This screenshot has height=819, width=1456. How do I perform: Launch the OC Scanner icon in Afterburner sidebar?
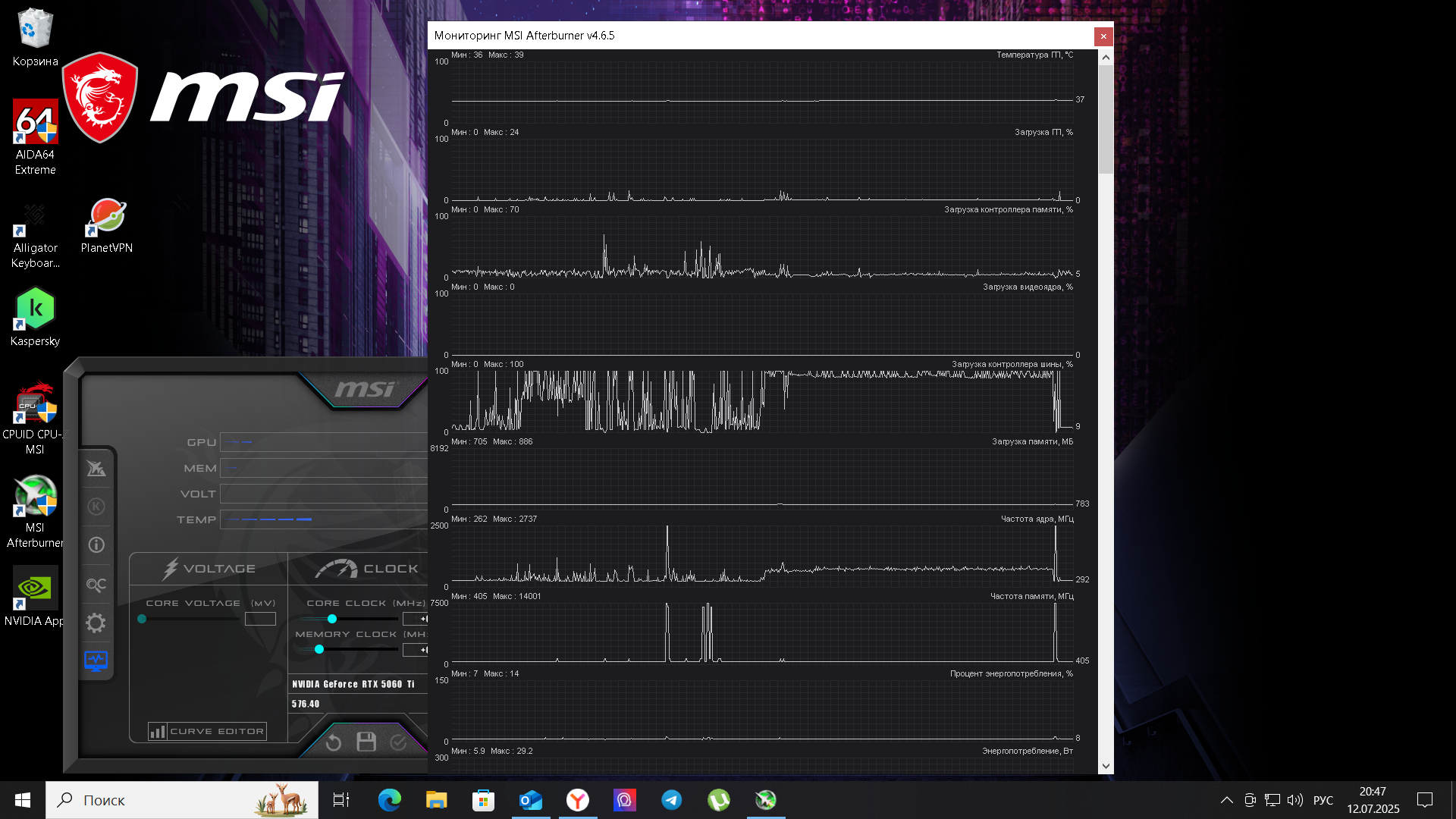coord(96,584)
